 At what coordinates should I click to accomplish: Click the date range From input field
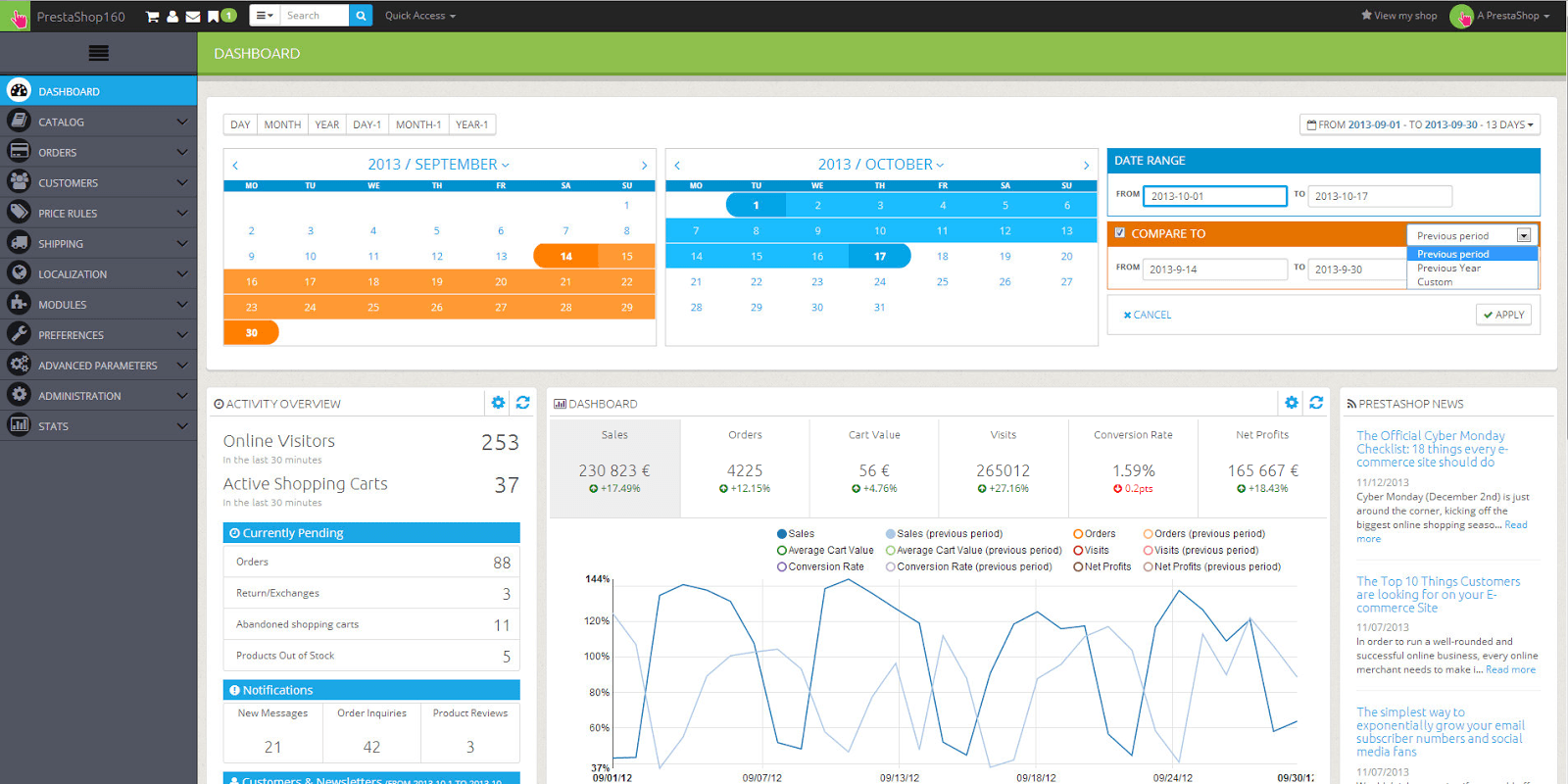(1214, 196)
